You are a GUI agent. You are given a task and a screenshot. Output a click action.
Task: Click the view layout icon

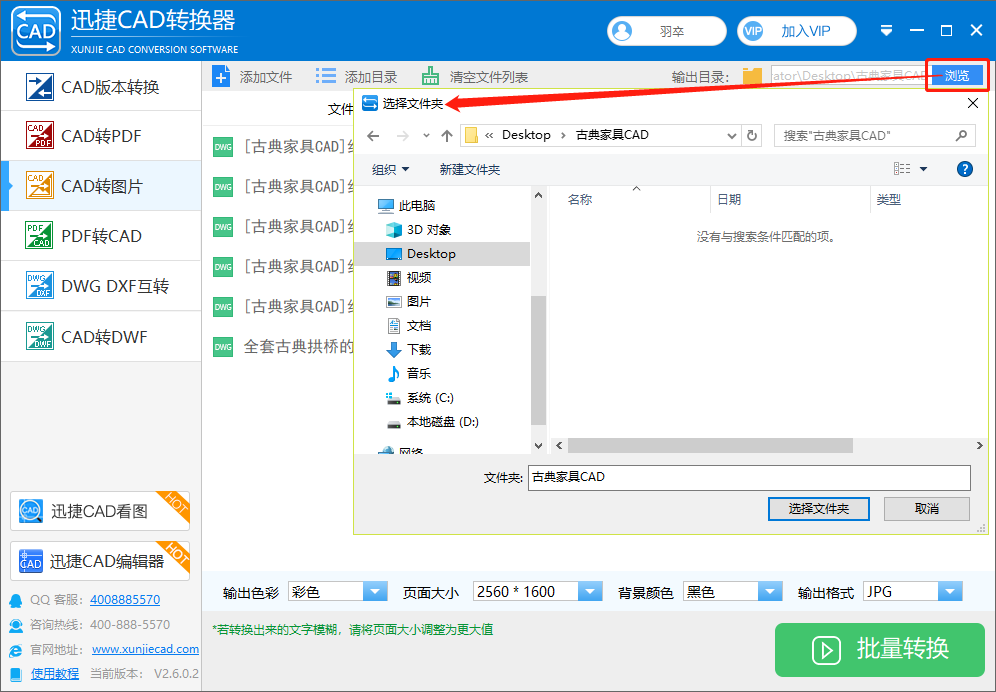(x=902, y=168)
